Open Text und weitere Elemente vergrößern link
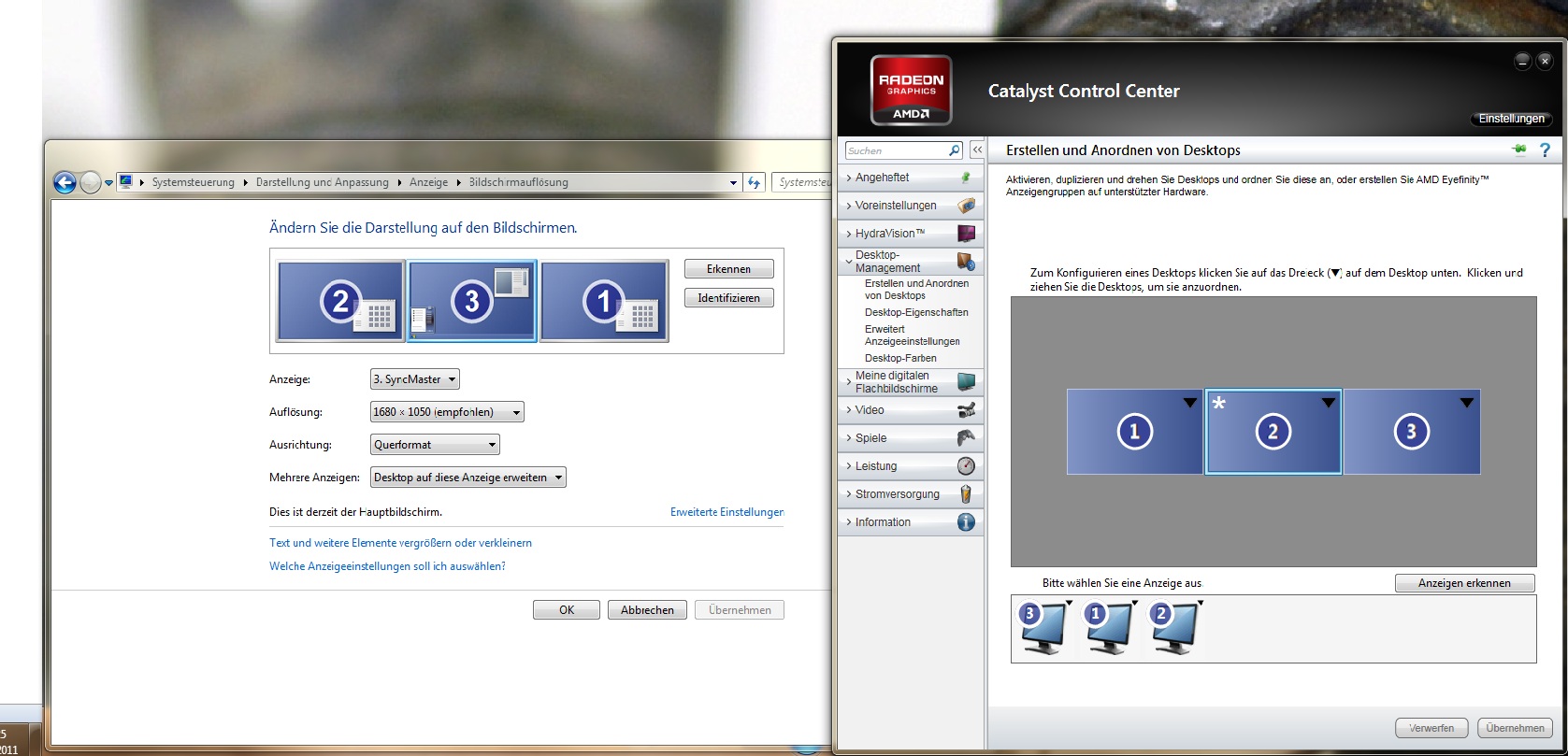The width and height of the screenshot is (1568, 756). (x=400, y=543)
